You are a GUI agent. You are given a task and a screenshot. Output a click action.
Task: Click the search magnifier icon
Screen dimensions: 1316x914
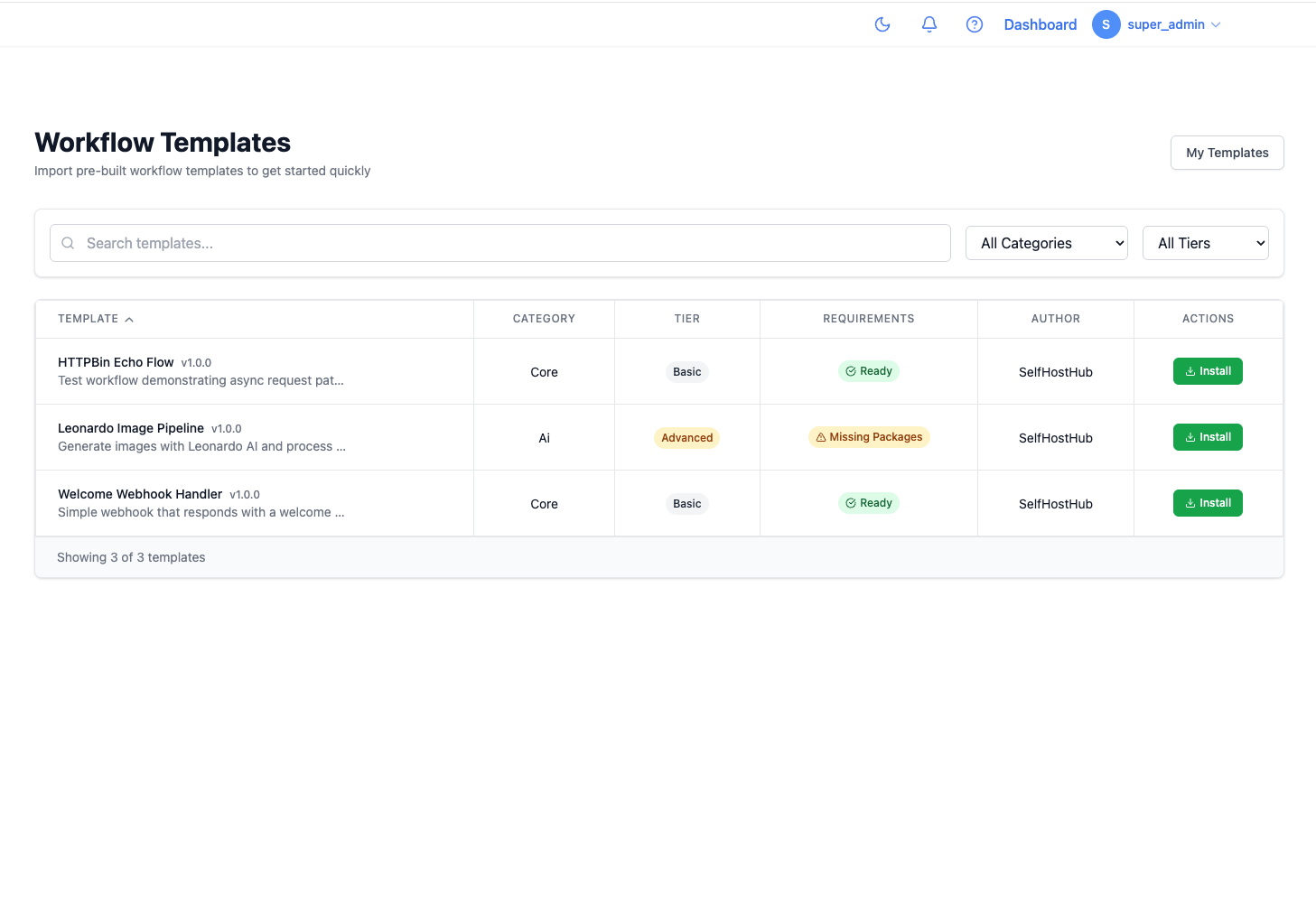coord(68,243)
